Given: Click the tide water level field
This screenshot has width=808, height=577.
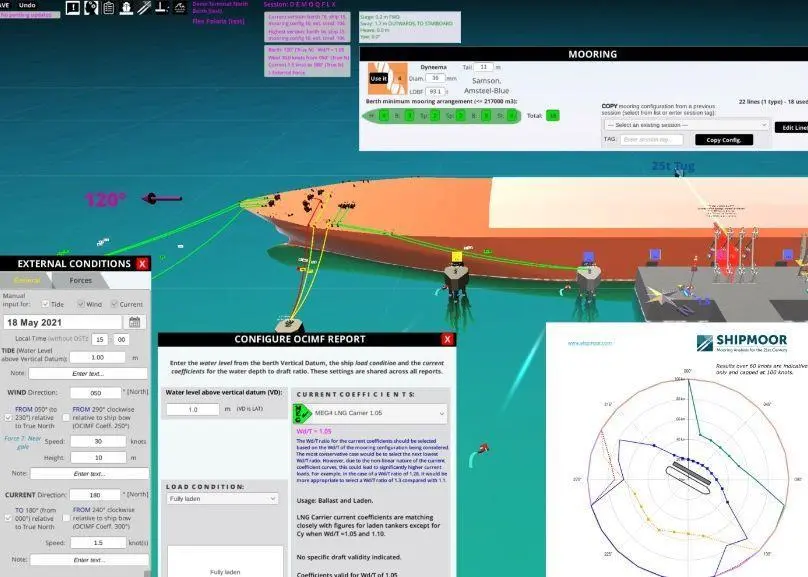Looking at the screenshot, I should (98, 357).
